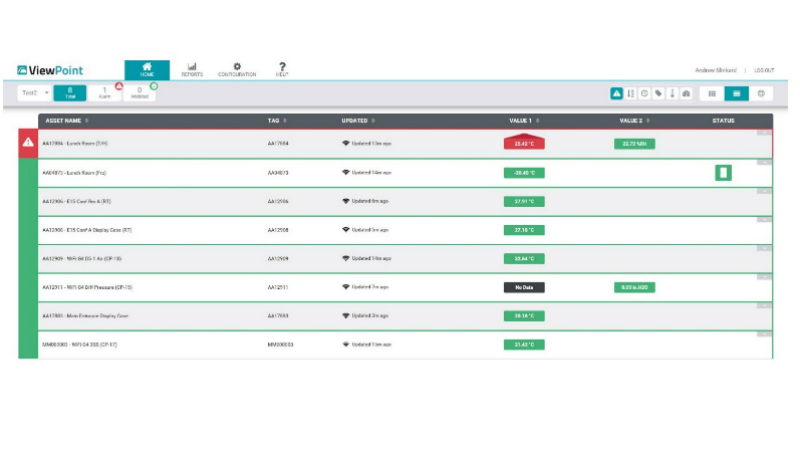Image resolution: width=800 pixels, height=450 pixels.
Task: Click the Log Out link
Action: point(764,70)
